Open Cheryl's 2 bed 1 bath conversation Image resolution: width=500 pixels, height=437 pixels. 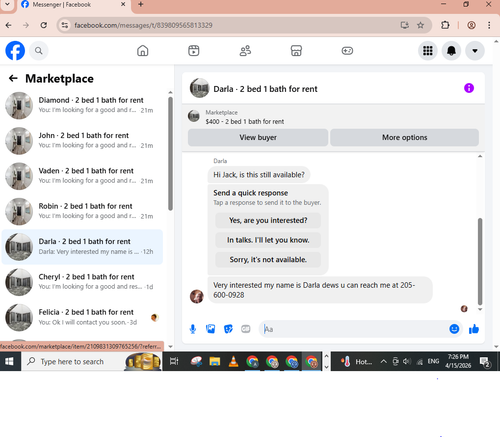pos(82,282)
